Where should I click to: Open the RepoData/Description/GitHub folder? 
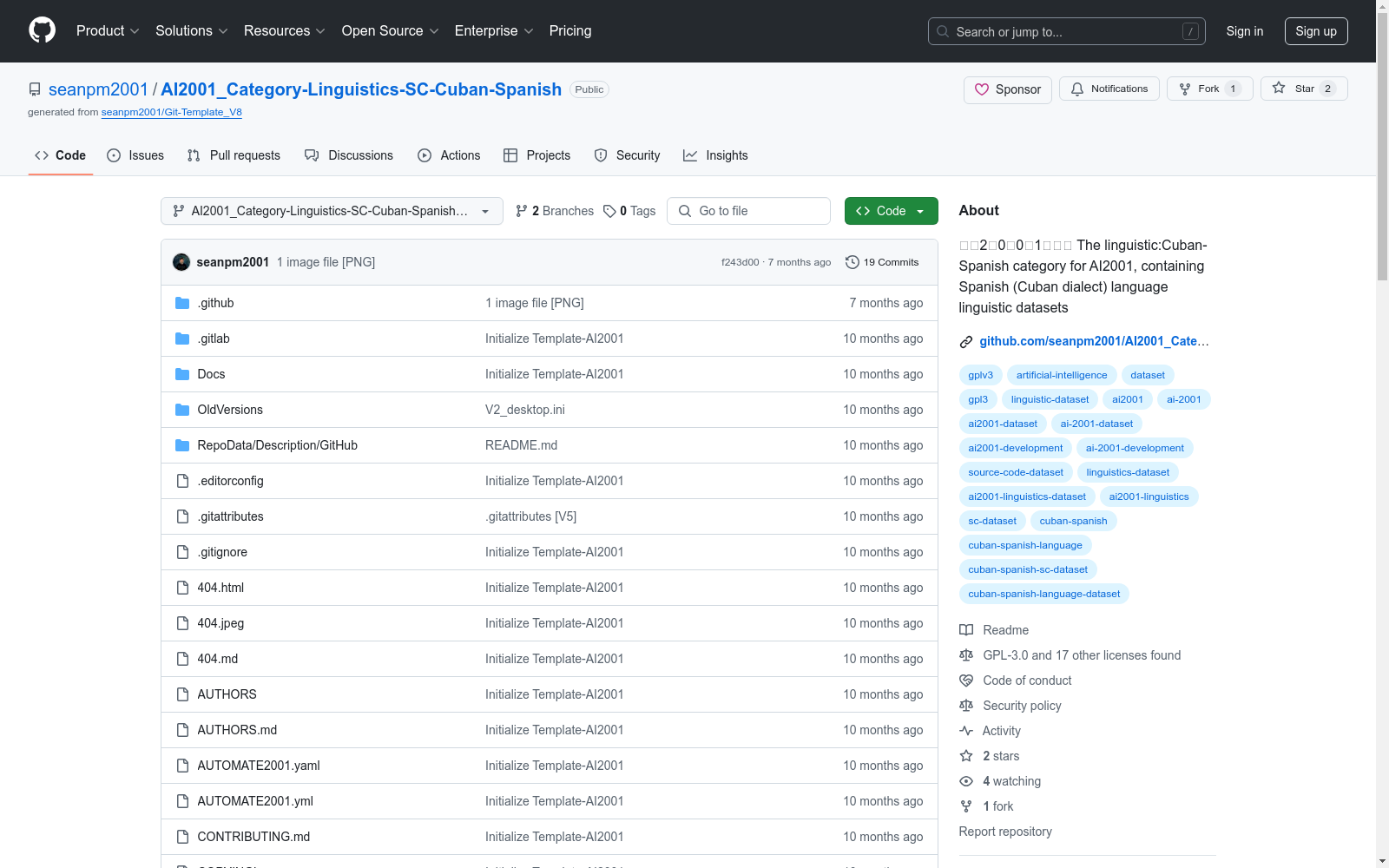coord(278,445)
